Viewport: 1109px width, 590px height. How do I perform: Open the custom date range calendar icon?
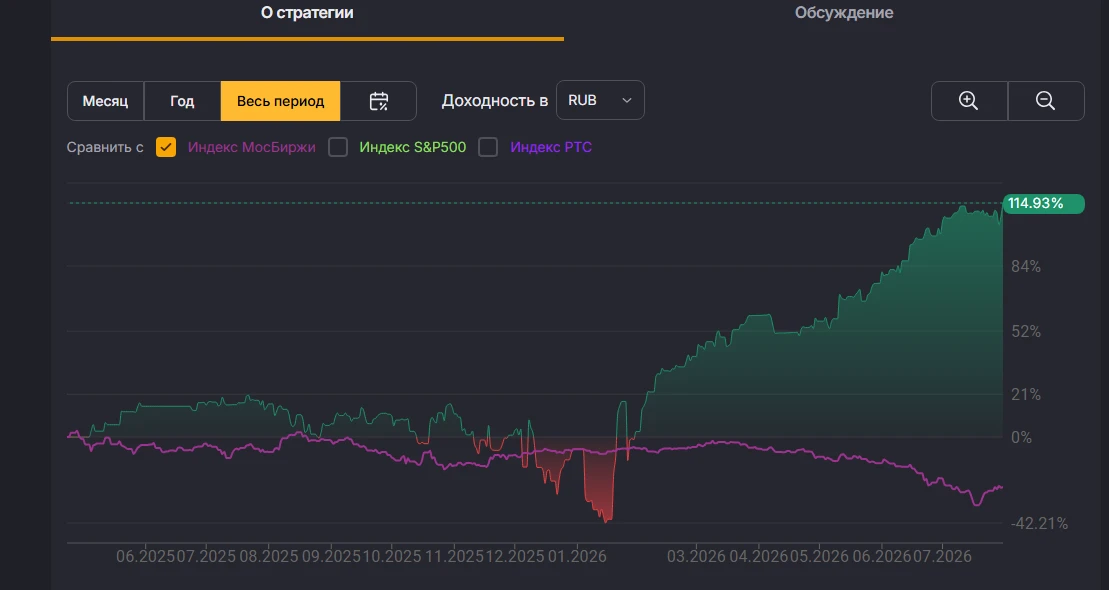coord(378,101)
